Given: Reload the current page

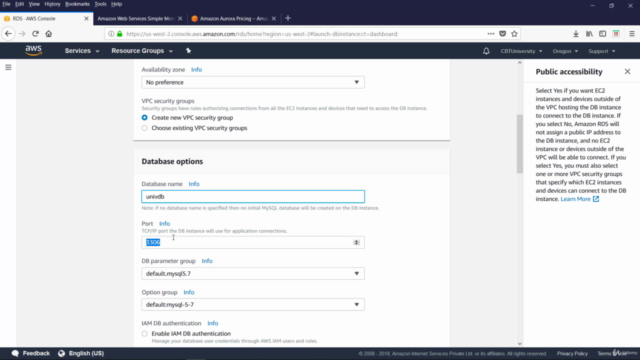Looking at the screenshot, I should 36,34.
